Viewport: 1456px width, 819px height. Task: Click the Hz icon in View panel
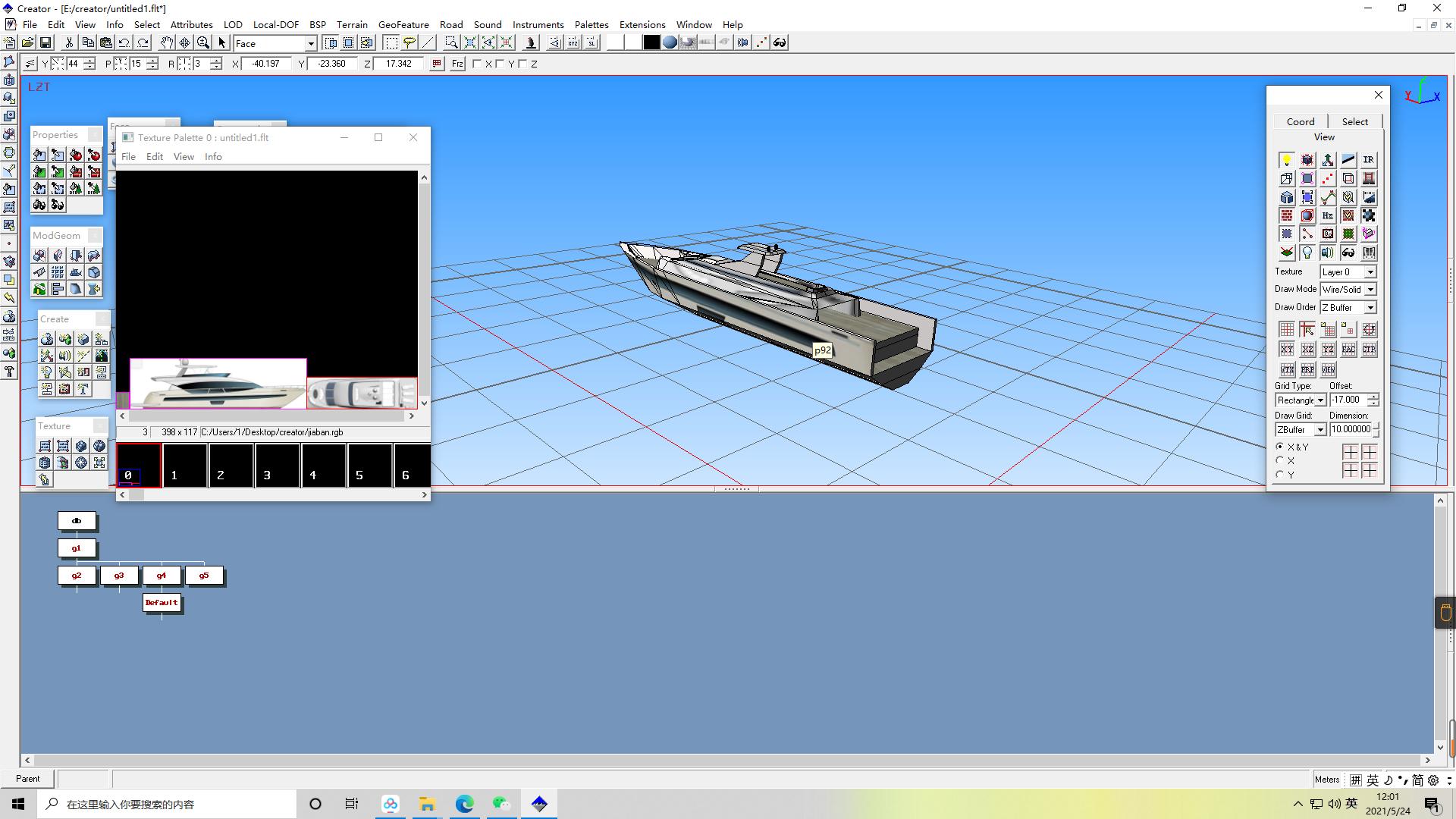tap(1328, 216)
